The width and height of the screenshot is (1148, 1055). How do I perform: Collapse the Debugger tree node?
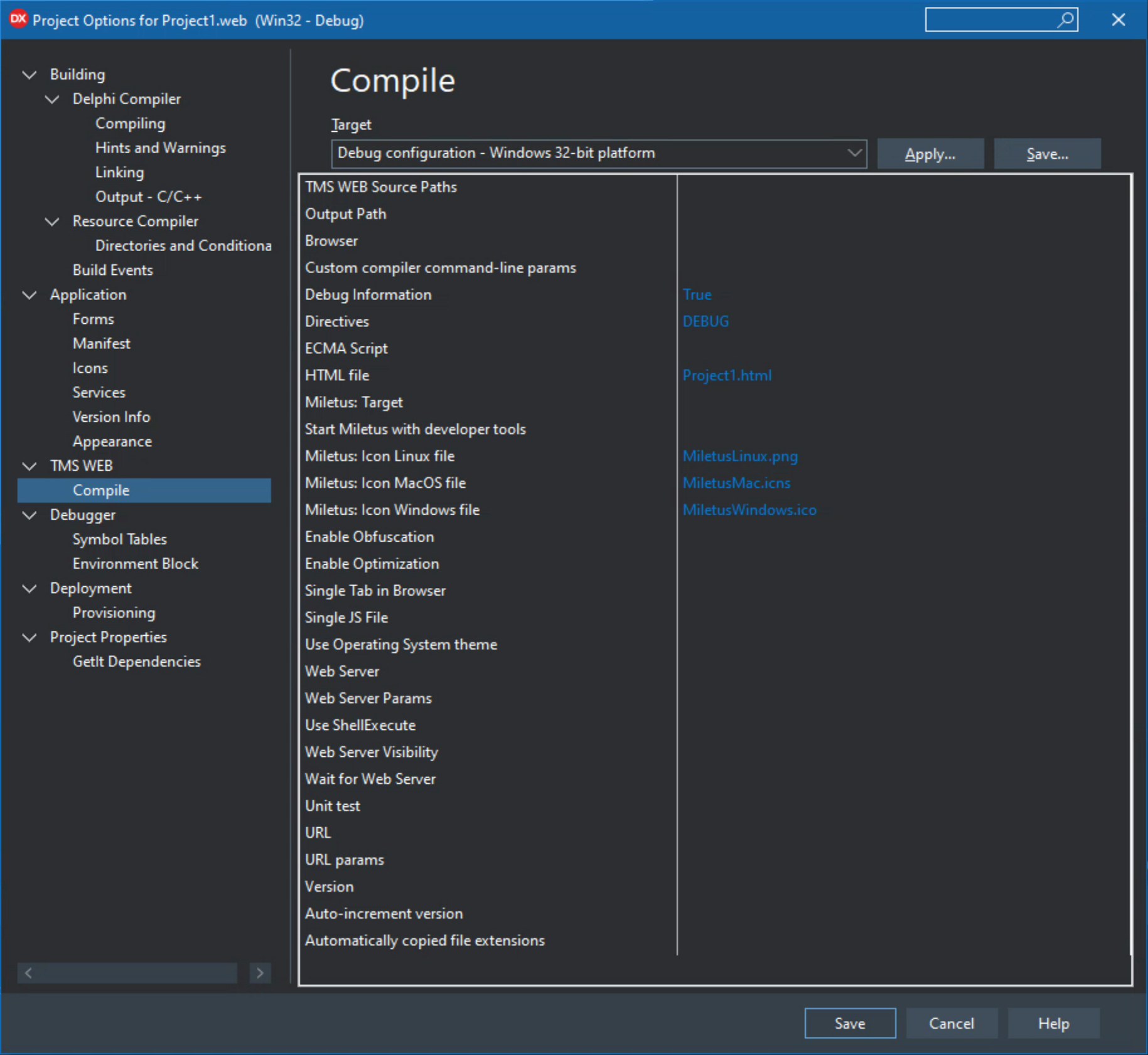pyautogui.click(x=30, y=515)
